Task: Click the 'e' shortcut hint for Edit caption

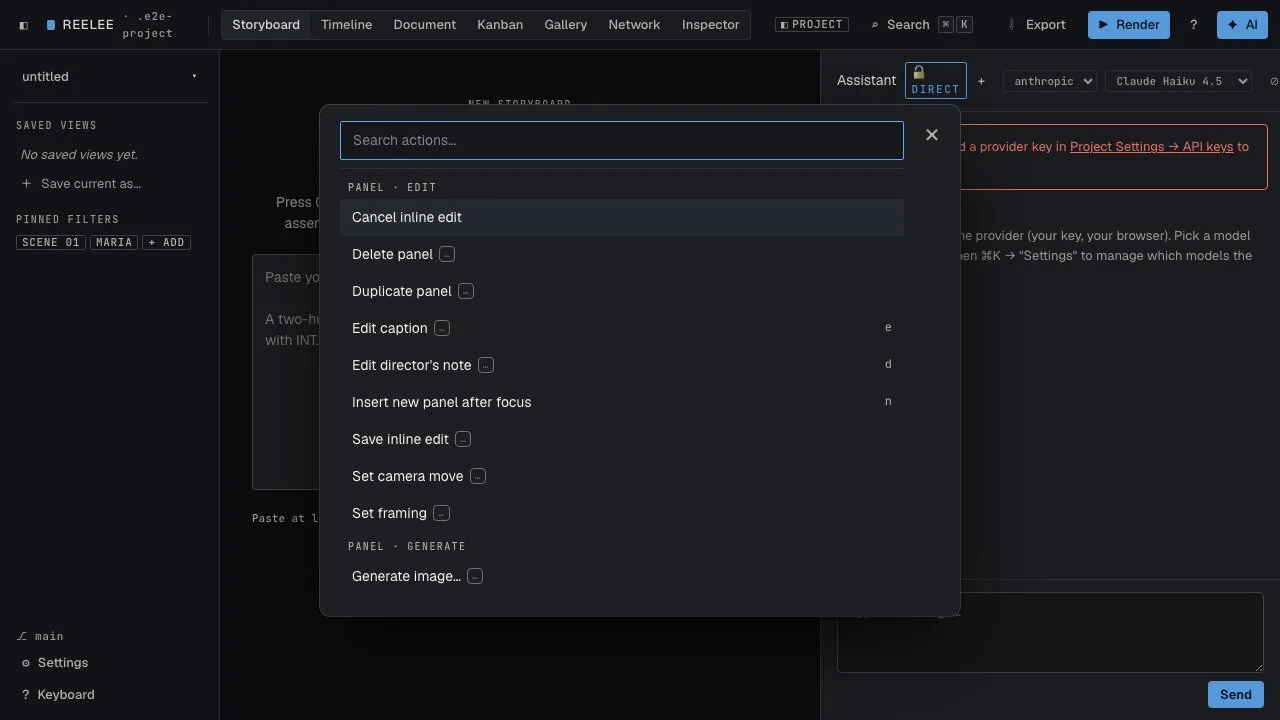Action: pyautogui.click(x=888, y=328)
